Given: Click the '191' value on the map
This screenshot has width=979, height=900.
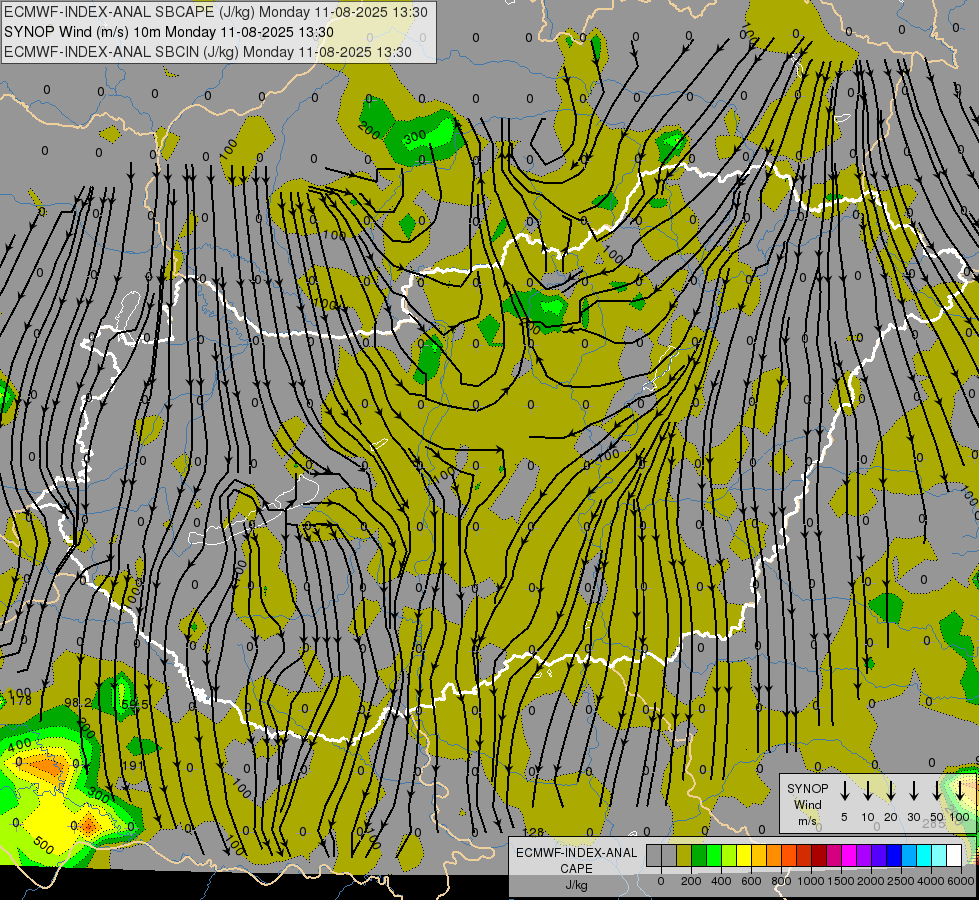Looking at the screenshot, I should click(133, 765).
